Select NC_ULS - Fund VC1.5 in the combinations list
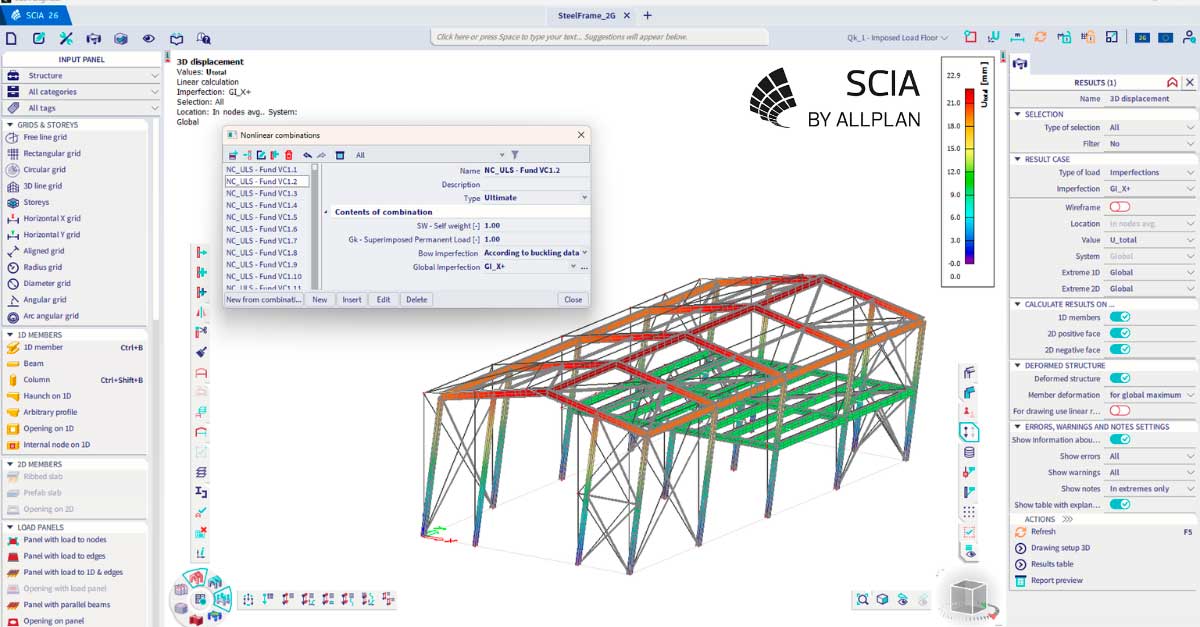The width and height of the screenshot is (1200, 627). coord(261,217)
